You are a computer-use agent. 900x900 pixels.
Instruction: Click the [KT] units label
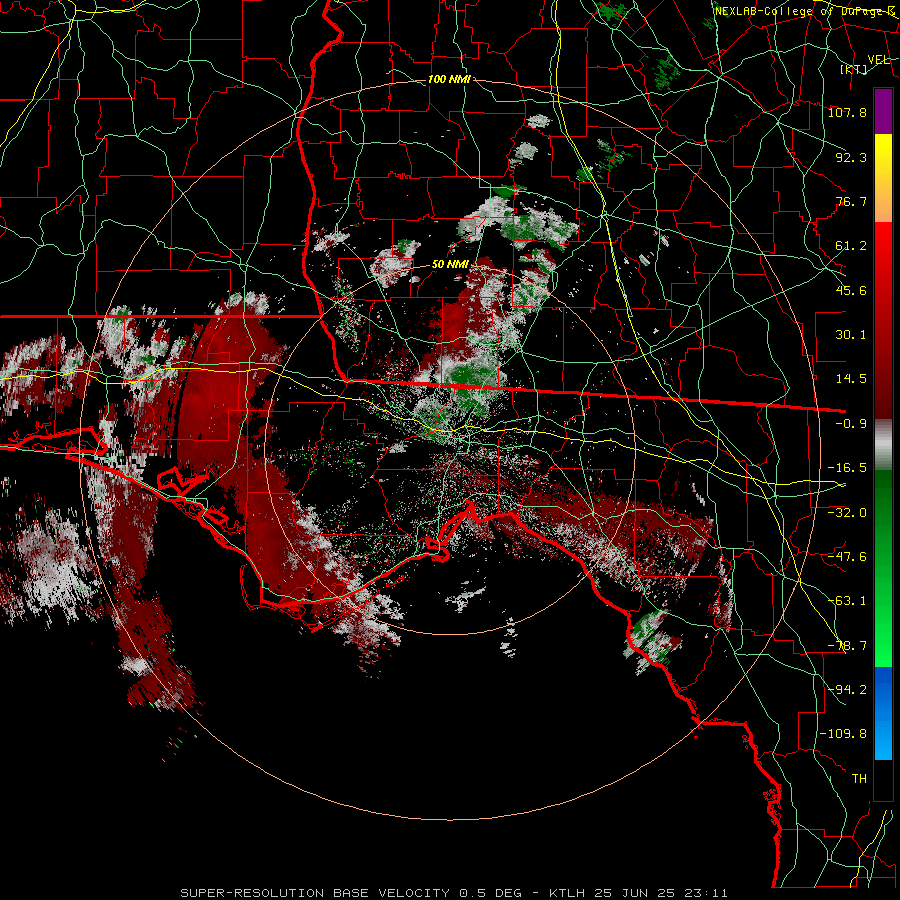[x=854, y=69]
